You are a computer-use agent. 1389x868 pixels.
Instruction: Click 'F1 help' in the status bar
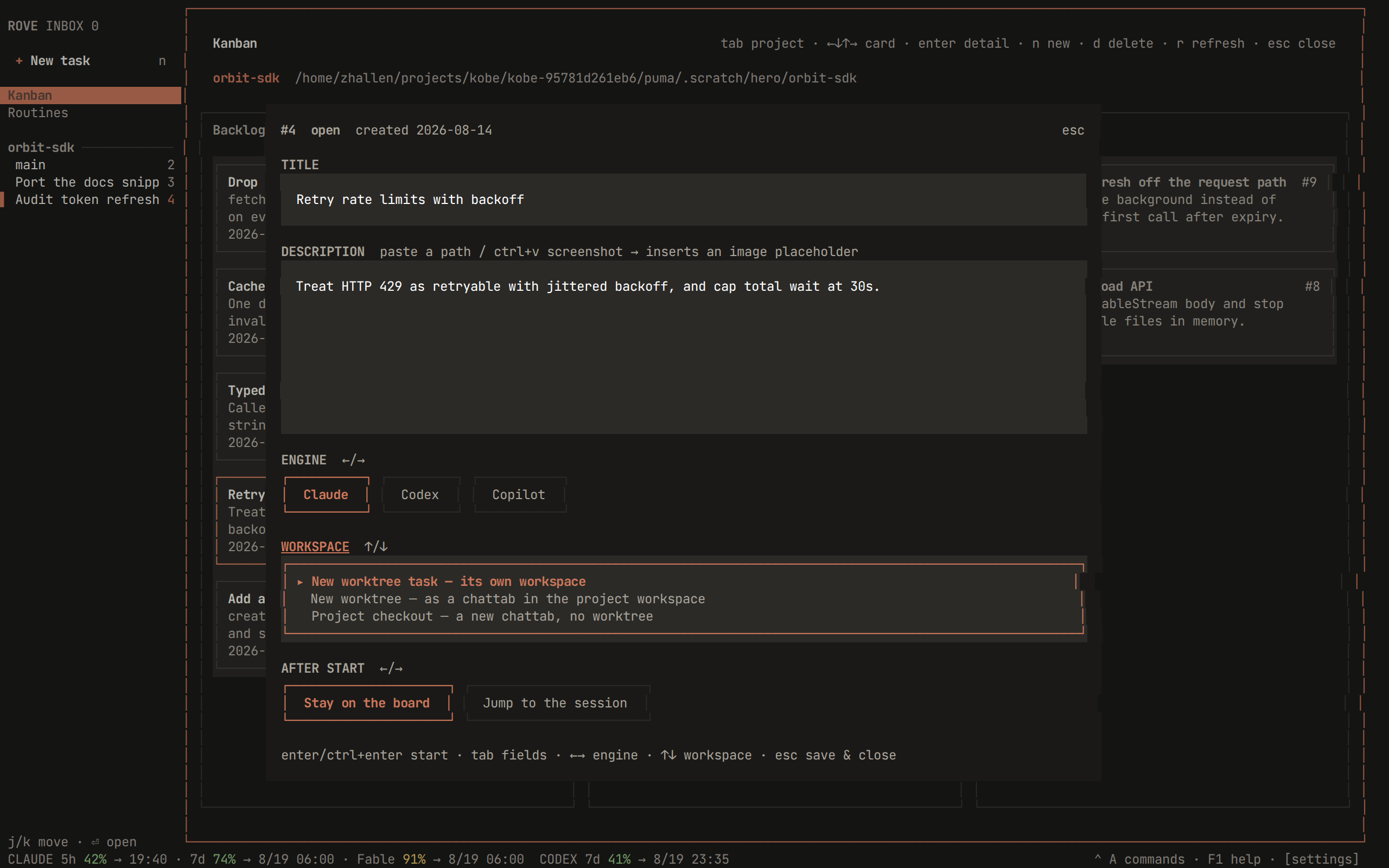[x=1234, y=859]
